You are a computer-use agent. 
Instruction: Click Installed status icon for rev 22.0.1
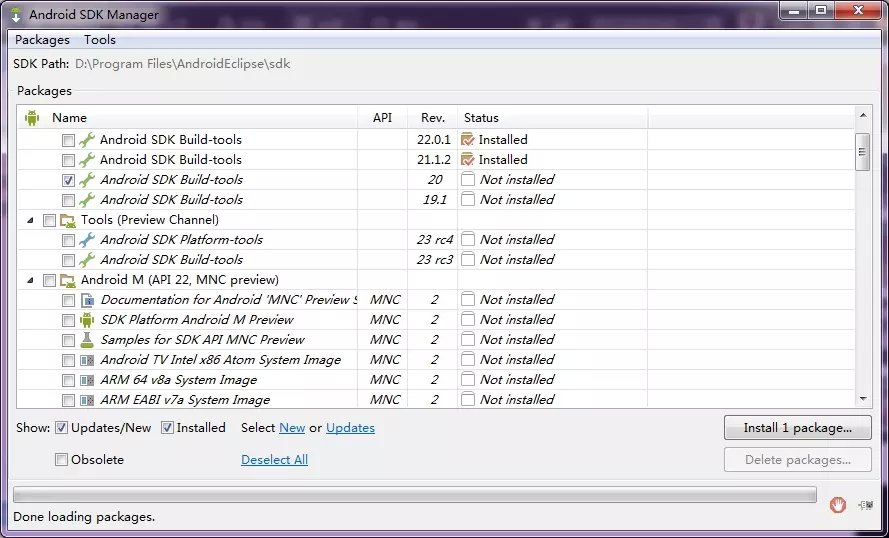[468, 139]
